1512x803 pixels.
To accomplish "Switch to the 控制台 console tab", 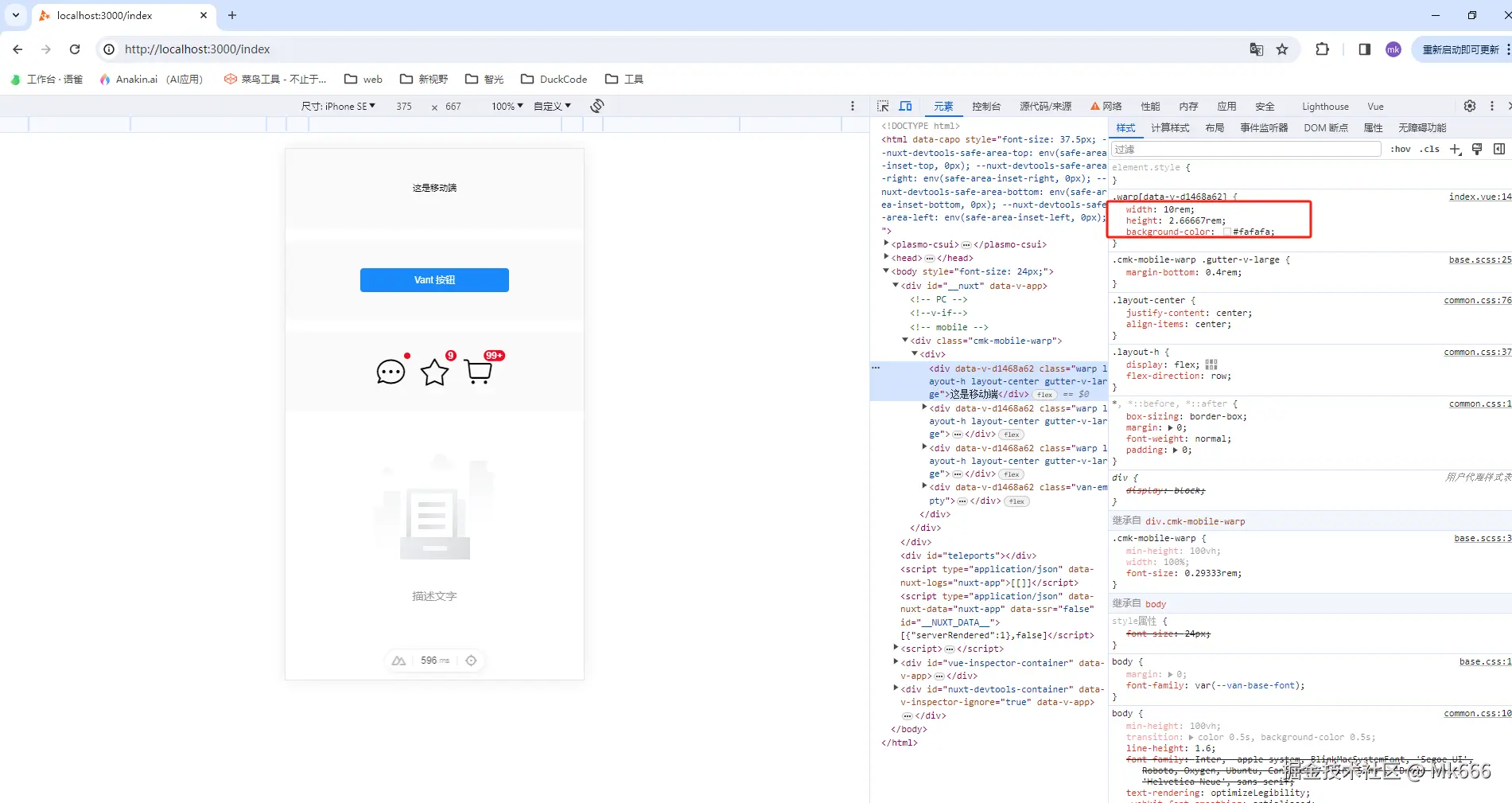I will click(986, 106).
